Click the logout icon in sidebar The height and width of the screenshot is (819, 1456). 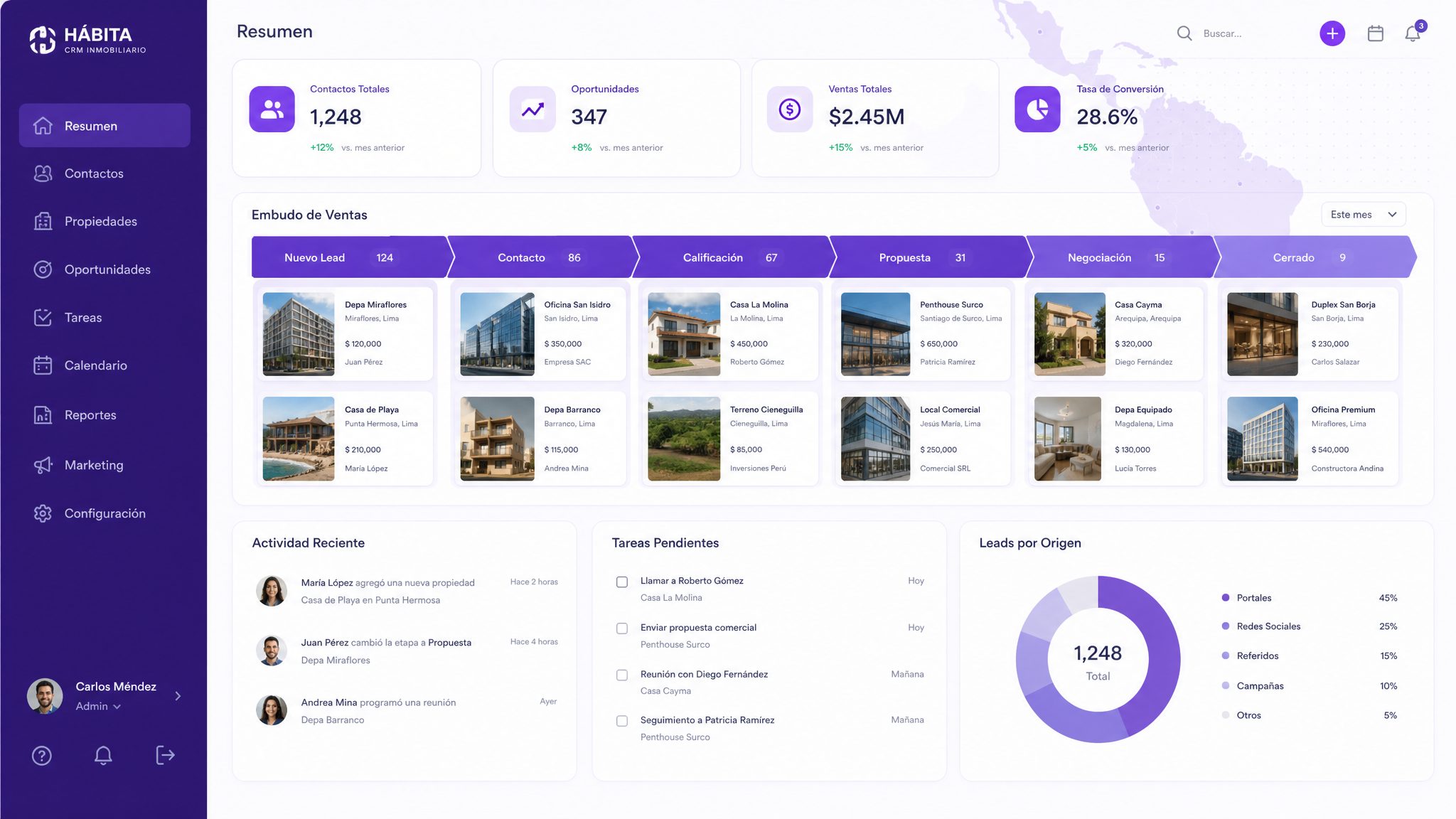pyautogui.click(x=165, y=756)
